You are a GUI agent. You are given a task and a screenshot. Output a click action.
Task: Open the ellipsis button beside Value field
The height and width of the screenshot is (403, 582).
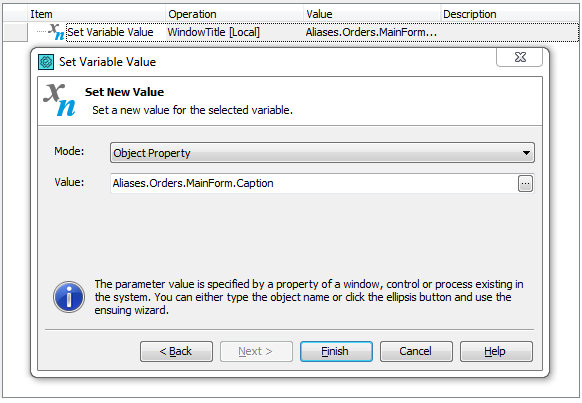[x=525, y=184]
